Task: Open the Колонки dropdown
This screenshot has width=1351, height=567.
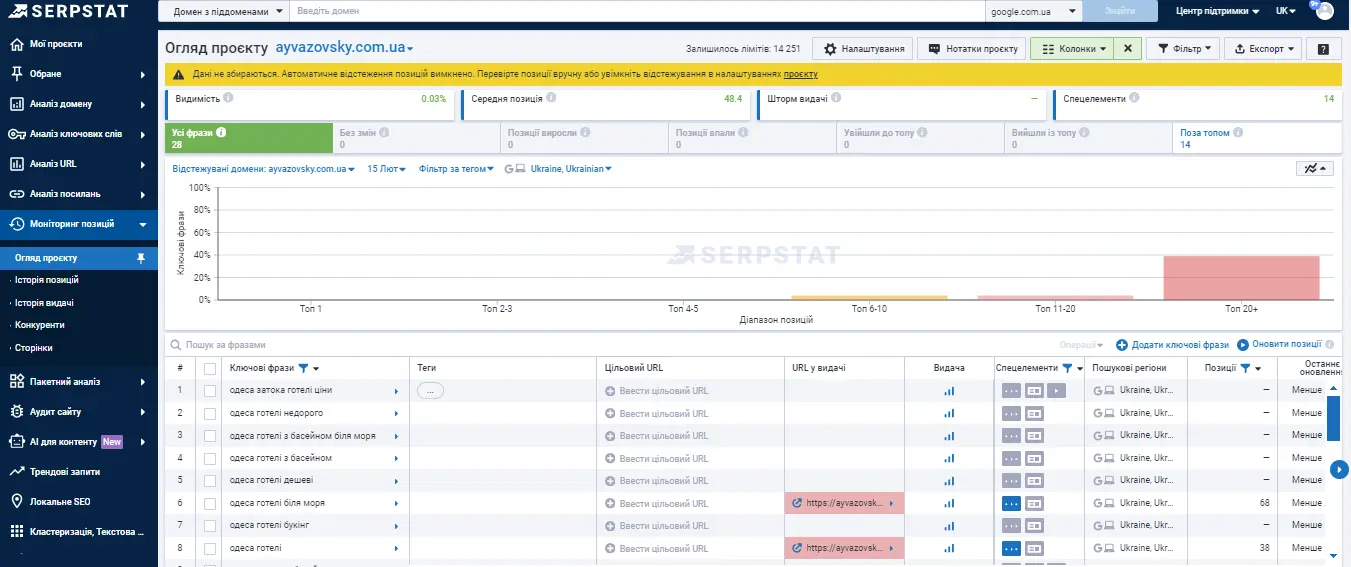Action: pyautogui.click(x=1072, y=48)
